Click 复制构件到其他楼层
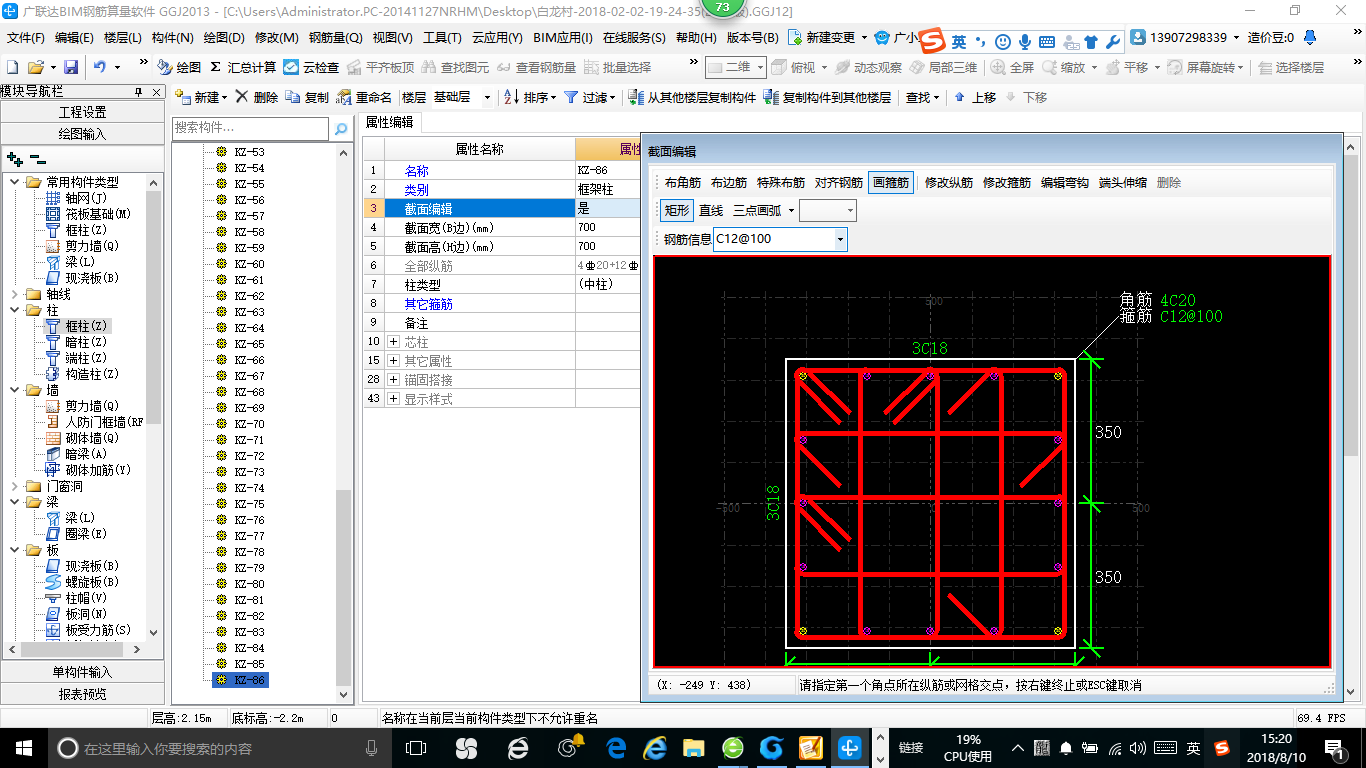This screenshot has height=768, width=1366. (x=827, y=97)
